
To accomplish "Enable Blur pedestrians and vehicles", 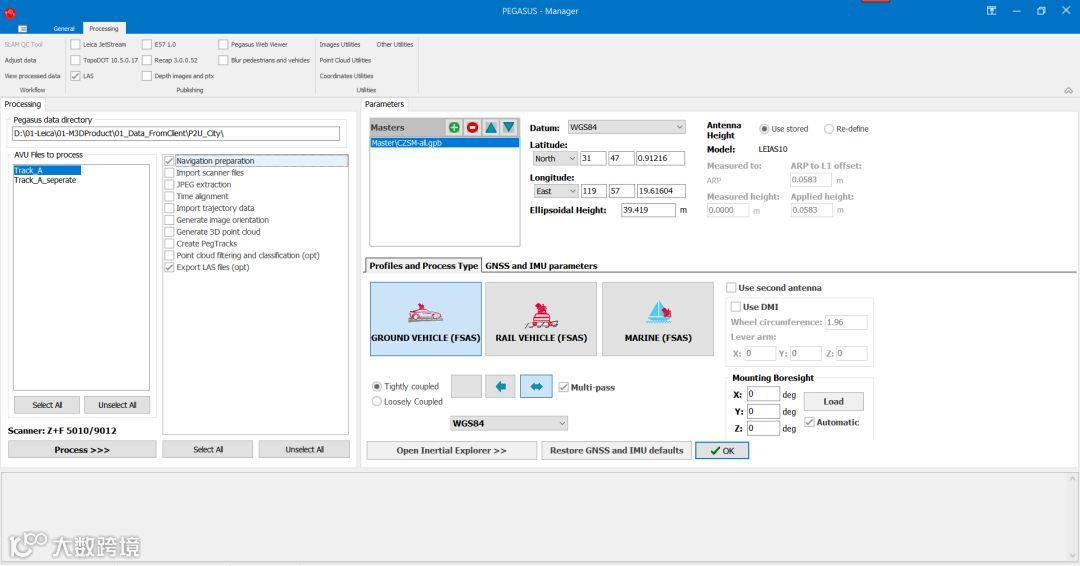I will click(x=223, y=60).
